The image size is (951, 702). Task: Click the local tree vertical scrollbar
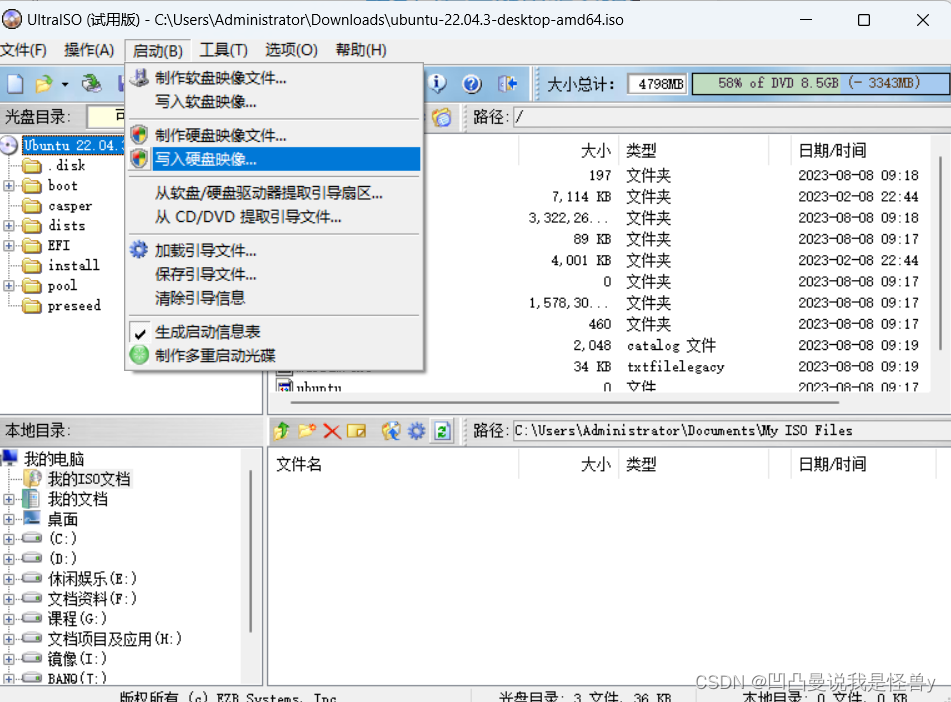tap(250, 552)
